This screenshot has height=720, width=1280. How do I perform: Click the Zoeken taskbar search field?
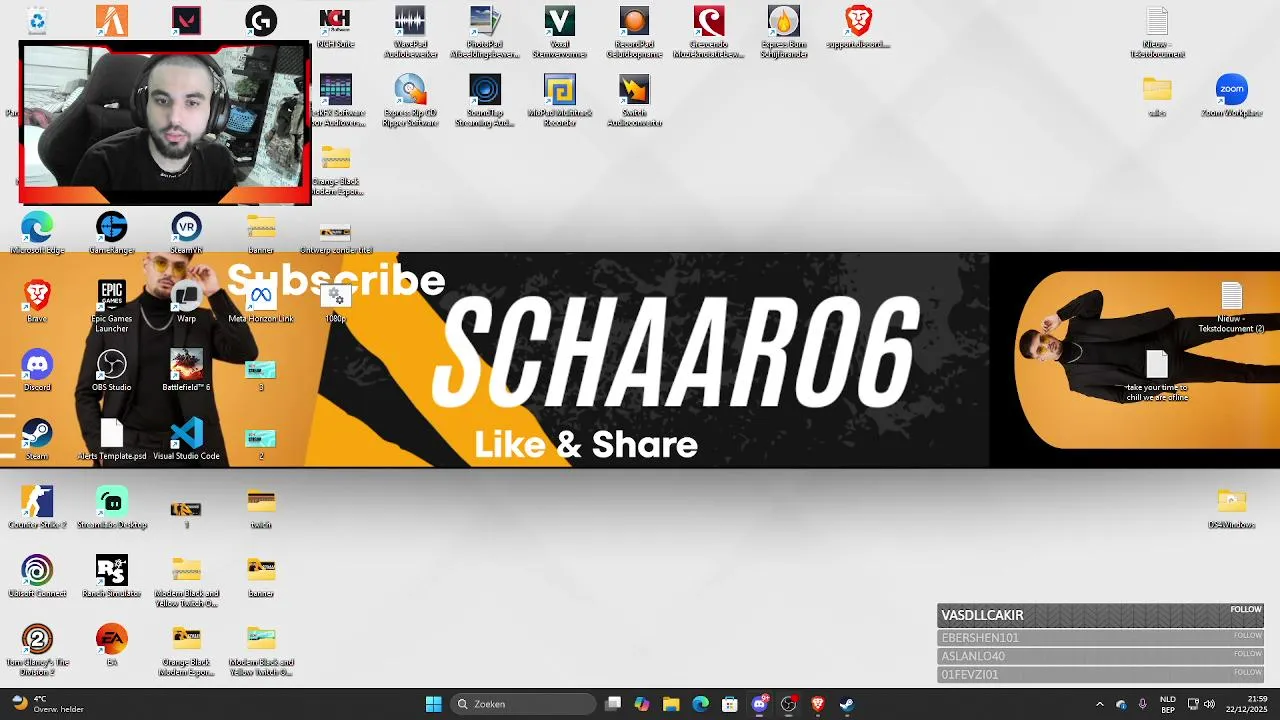(x=524, y=704)
